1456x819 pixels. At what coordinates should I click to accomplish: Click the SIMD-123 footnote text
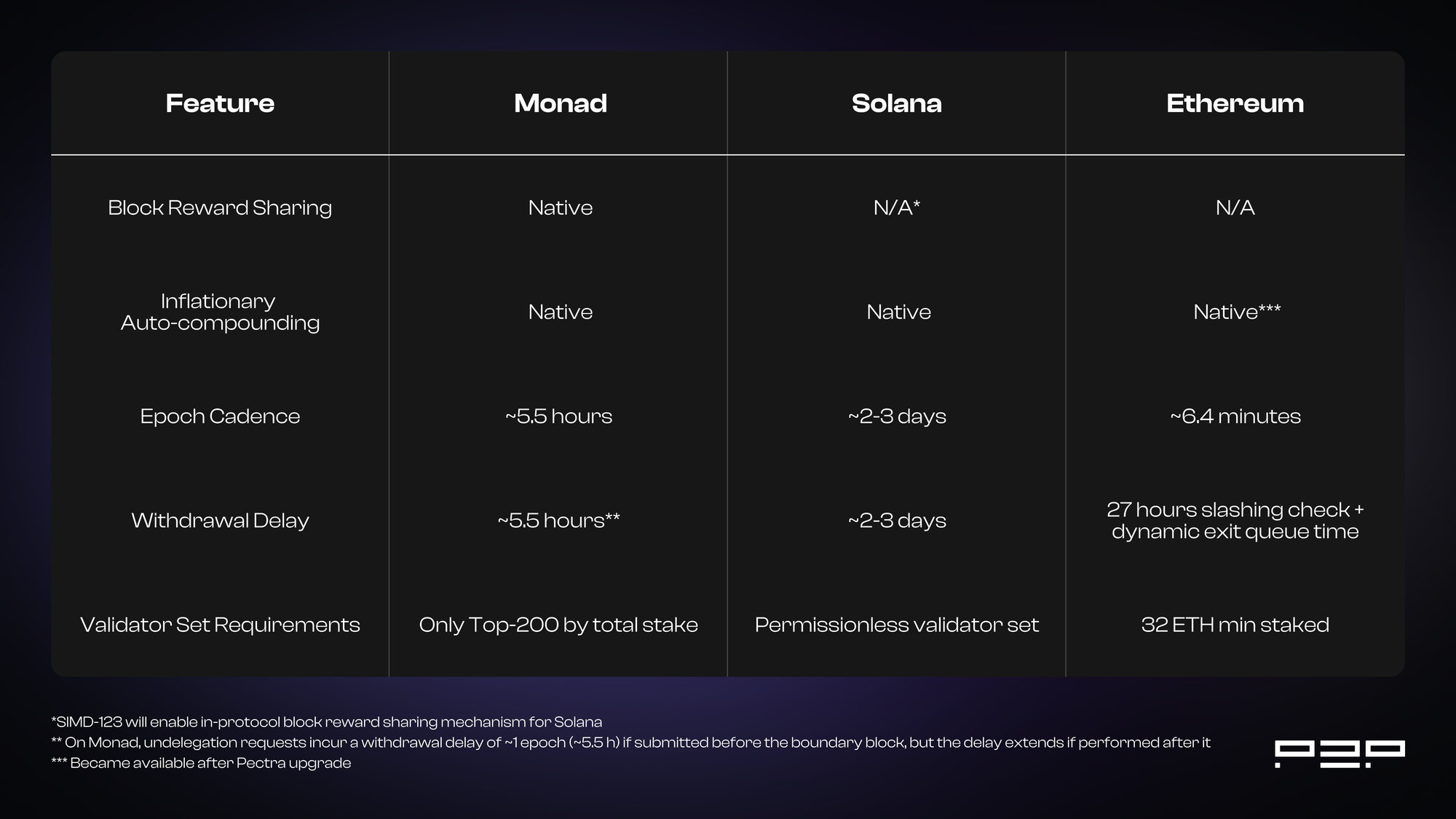tap(327, 722)
